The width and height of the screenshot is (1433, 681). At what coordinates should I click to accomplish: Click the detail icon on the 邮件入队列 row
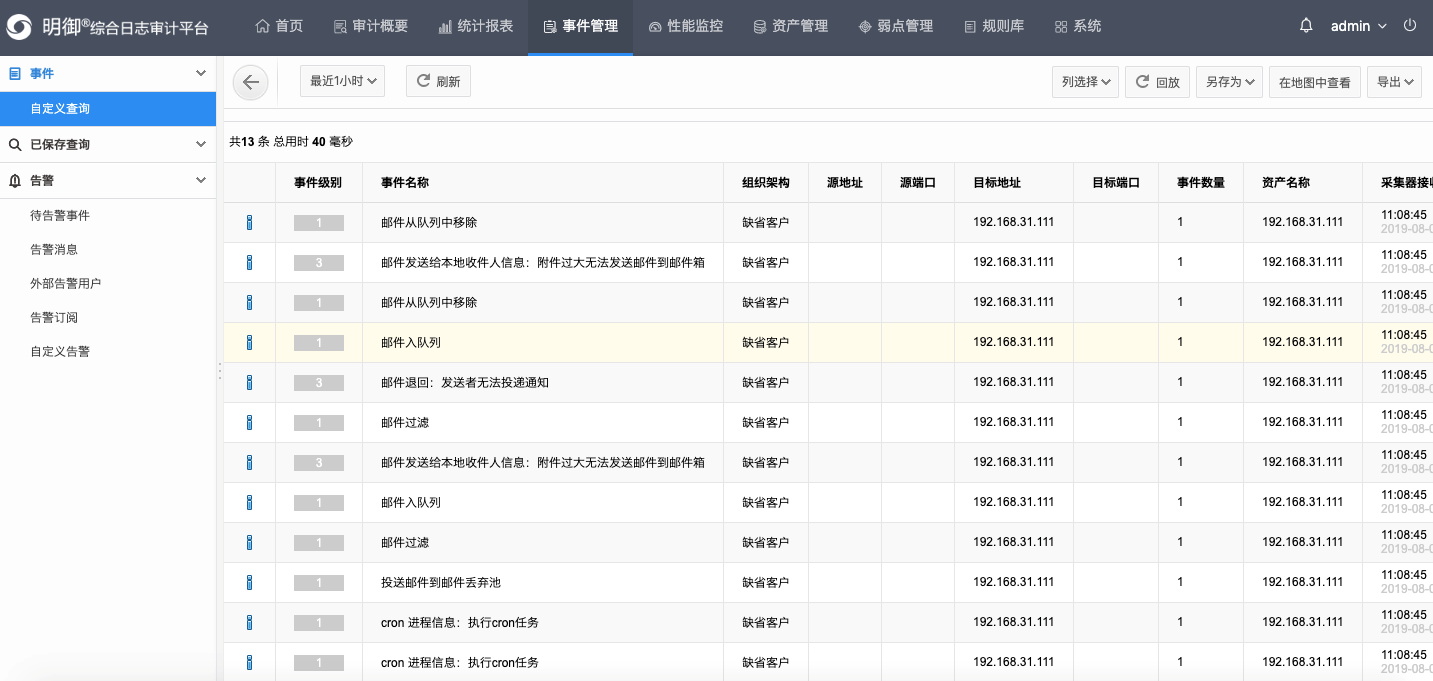249,342
